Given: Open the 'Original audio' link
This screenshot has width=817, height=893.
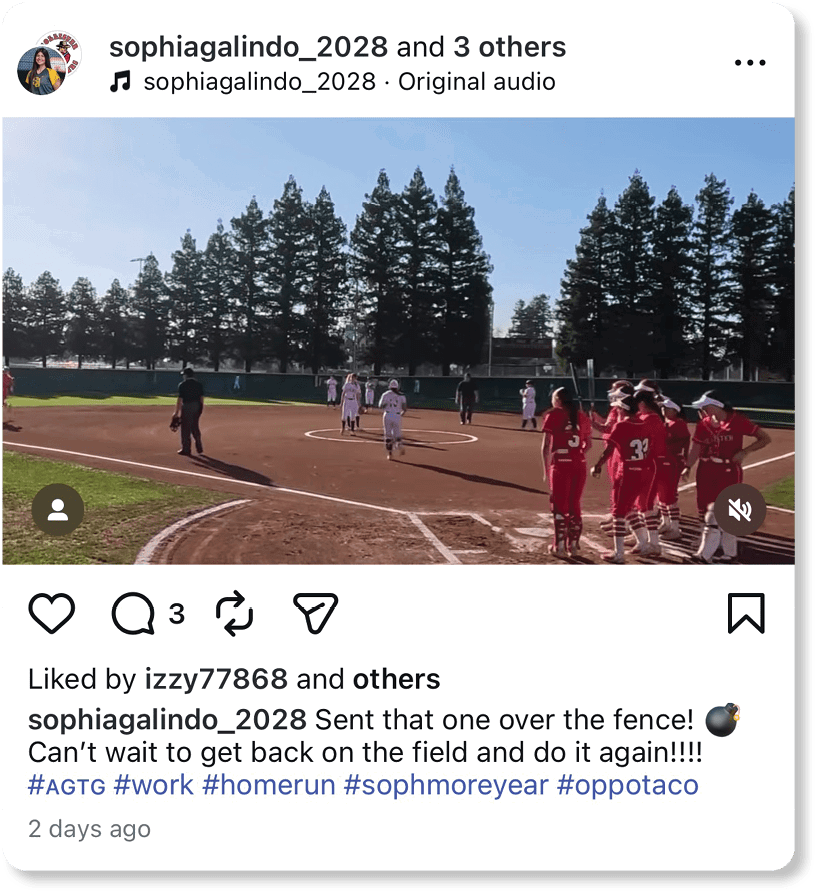Looking at the screenshot, I should point(477,82).
